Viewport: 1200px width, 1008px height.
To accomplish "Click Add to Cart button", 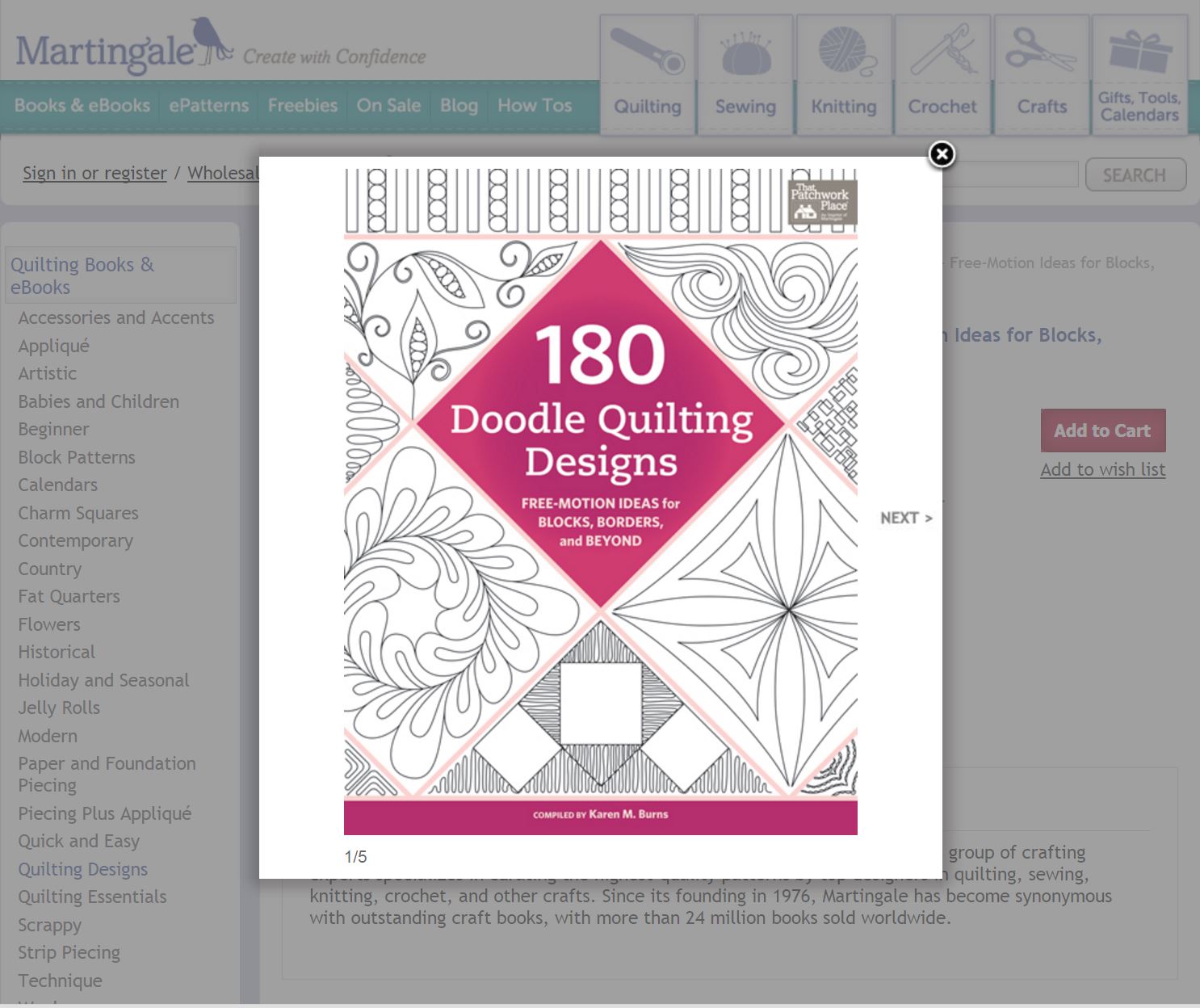I will coord(1103,430).
